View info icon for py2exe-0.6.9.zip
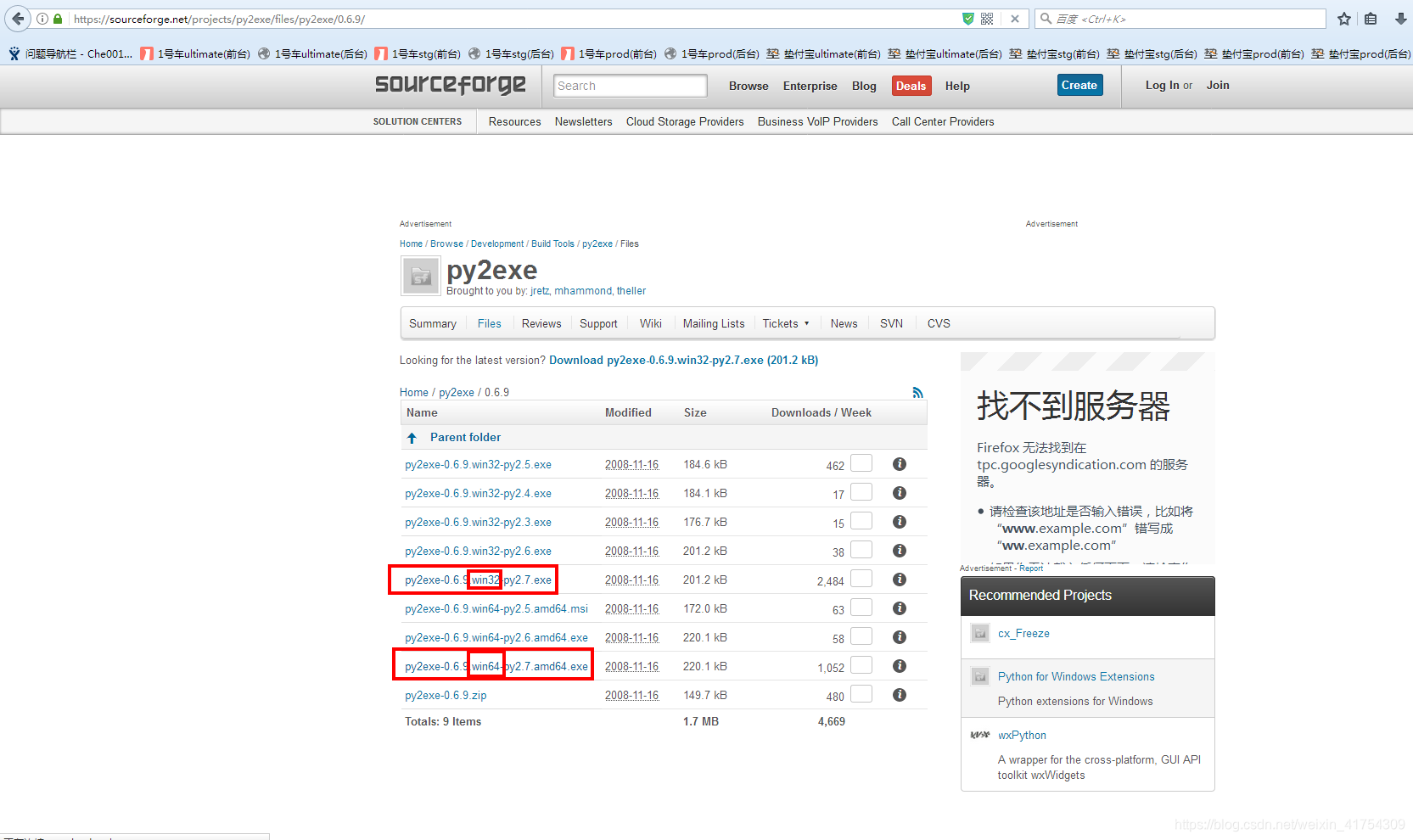The width and height of the screenshot is (1413, 840). click(x=900, y=695)
